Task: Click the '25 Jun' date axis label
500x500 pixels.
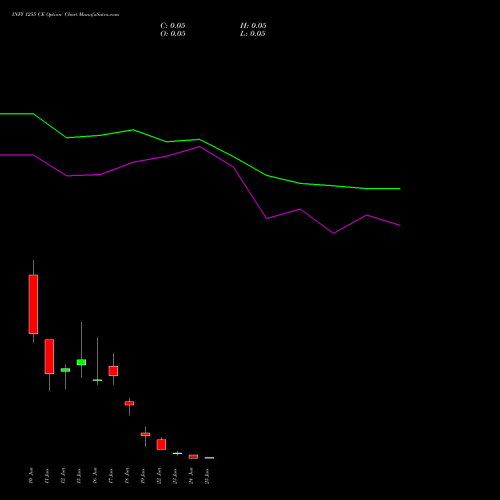Action: click(x=207, y=476)
